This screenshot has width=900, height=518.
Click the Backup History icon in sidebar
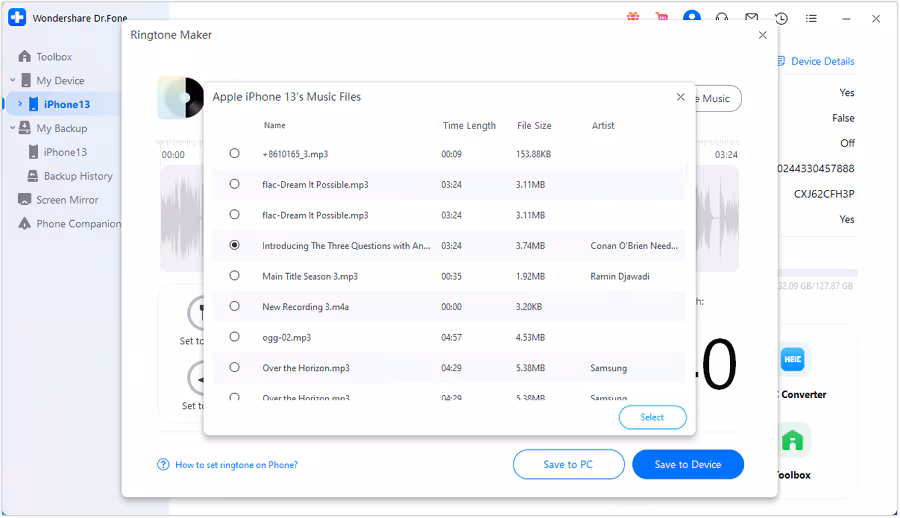tap(33, 176)
